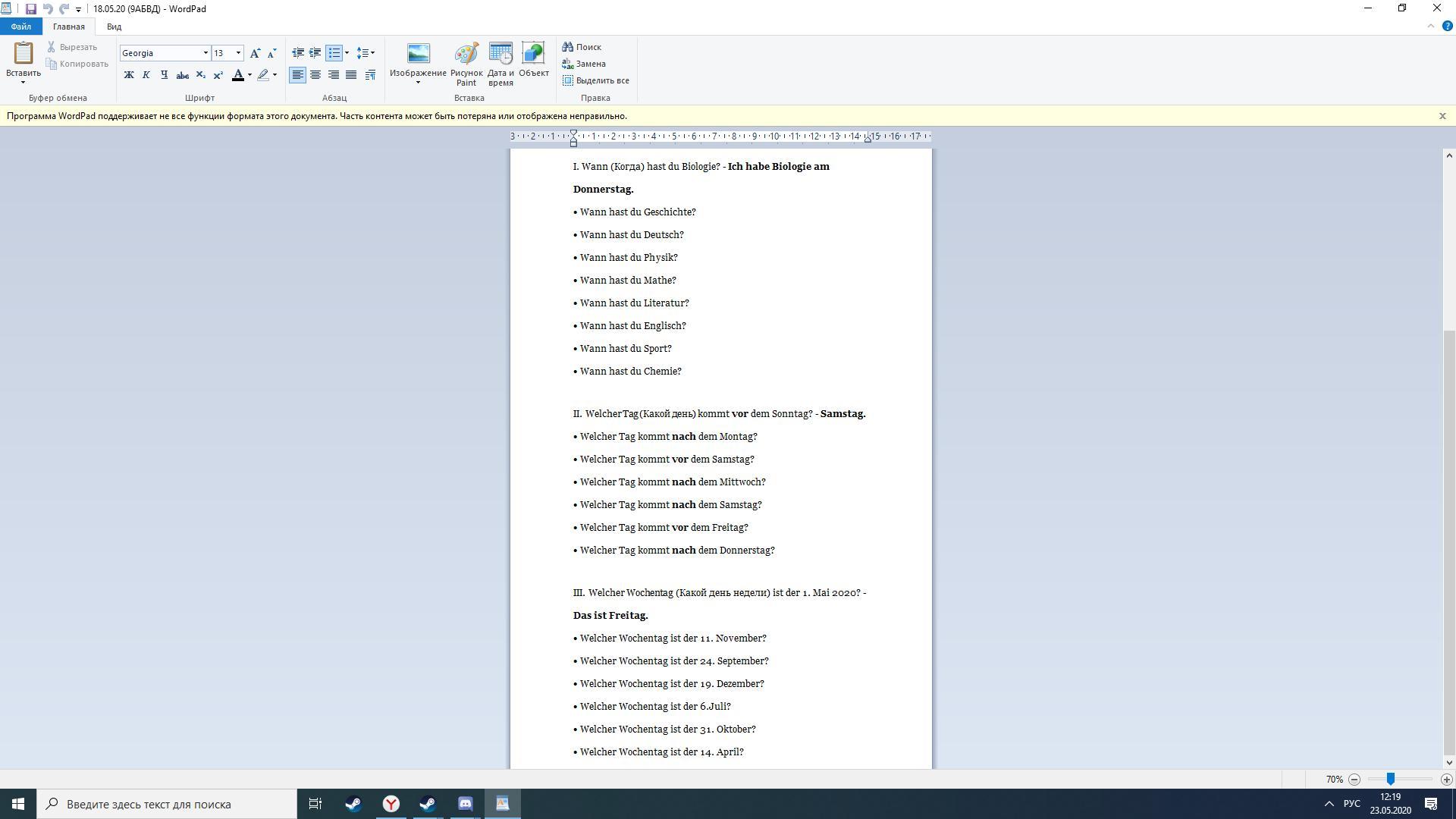Click the first-line indent marker on ruler
The width and height of the screenshot is (1456, 819).
[x=574, y=133]
